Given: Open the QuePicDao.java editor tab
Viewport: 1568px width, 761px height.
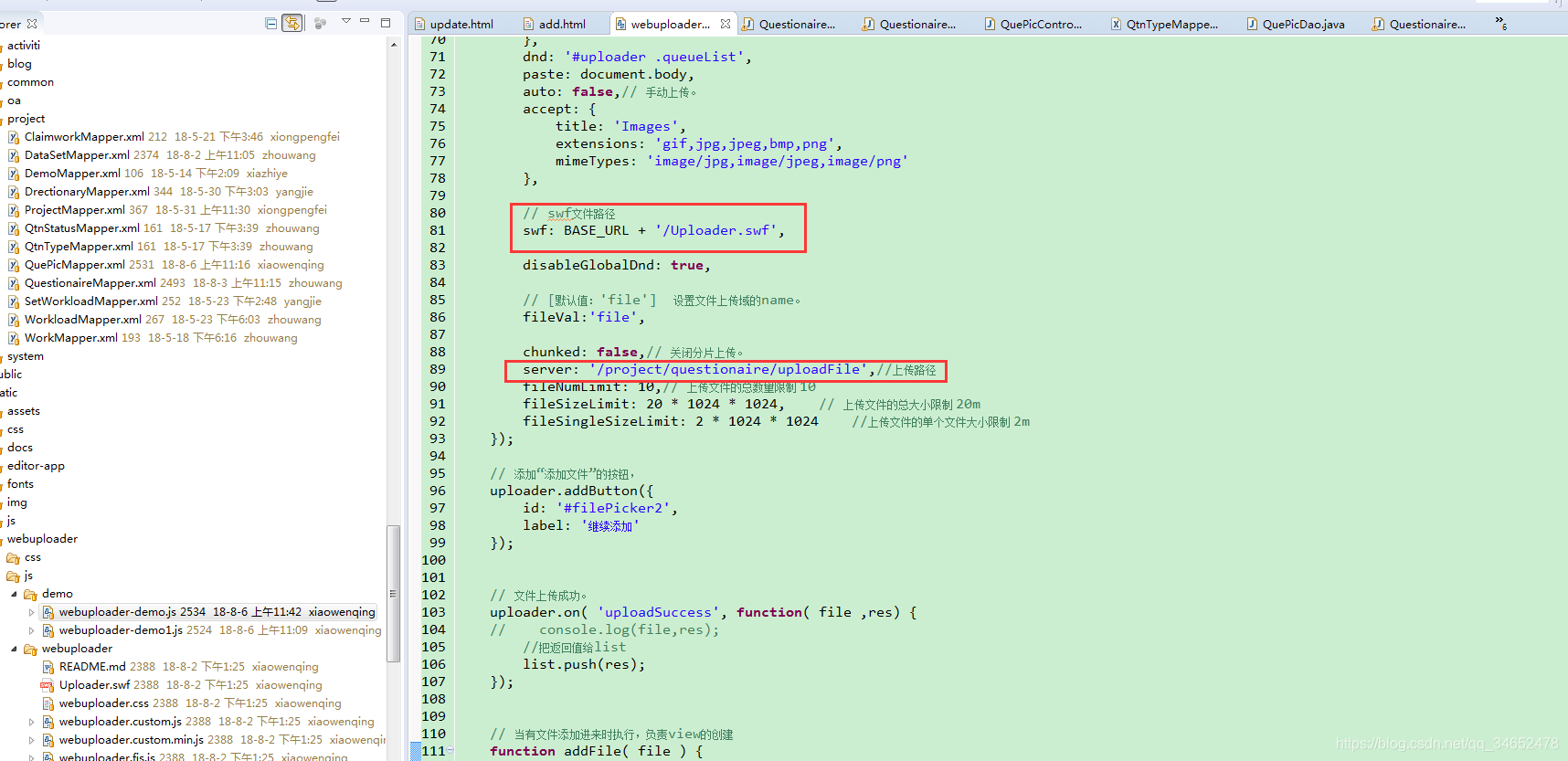Looking at the screenshot, I should coord(1296,24).
